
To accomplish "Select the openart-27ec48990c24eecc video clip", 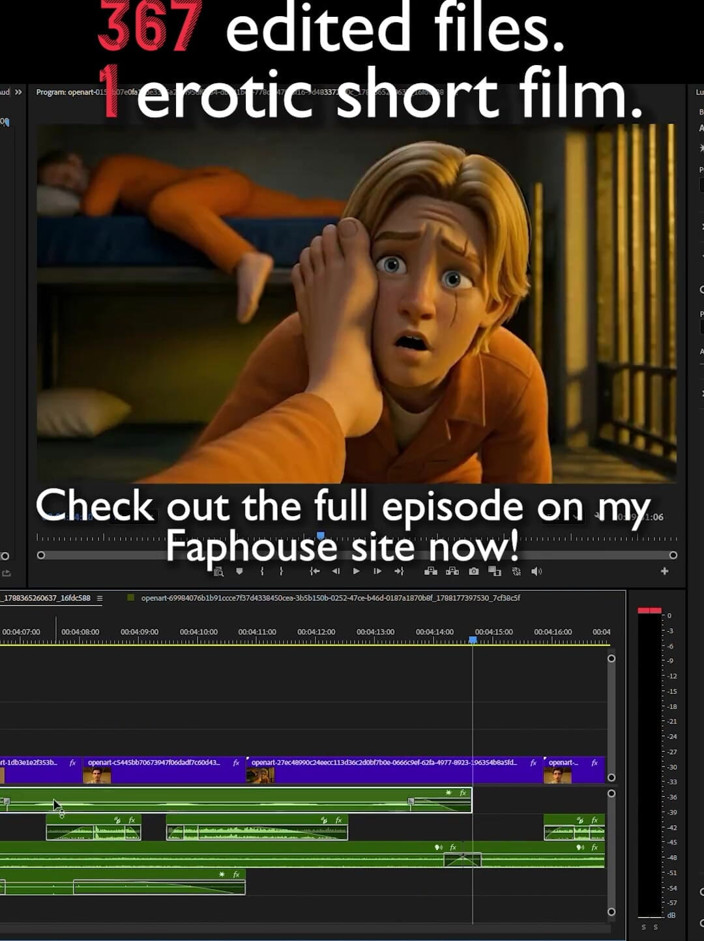I will click(393, 770).
